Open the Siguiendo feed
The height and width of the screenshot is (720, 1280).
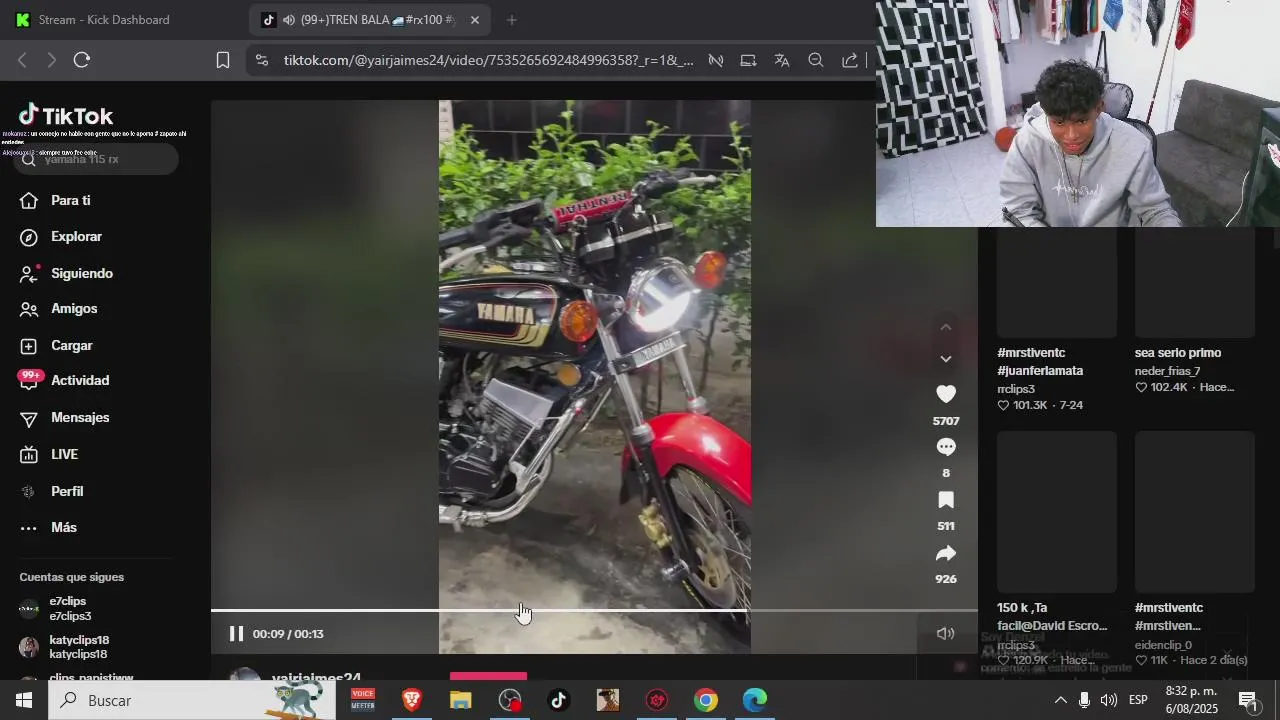click(x=82, y=273)
